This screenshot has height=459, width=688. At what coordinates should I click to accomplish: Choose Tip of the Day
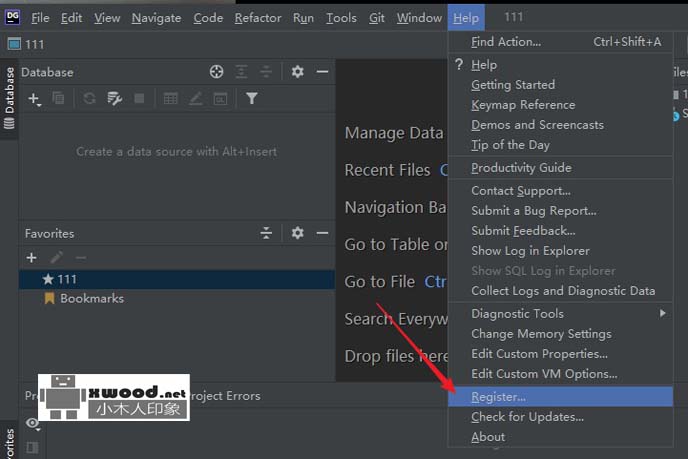(x=560, y=145)
